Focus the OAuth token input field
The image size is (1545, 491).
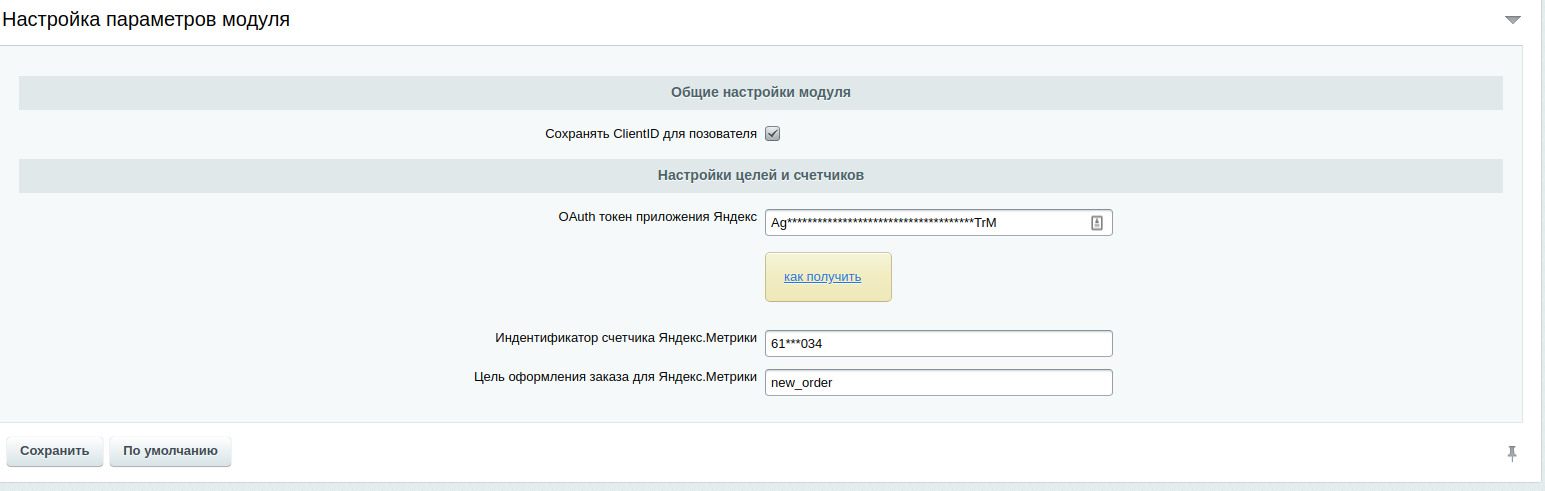pos(925,223)
